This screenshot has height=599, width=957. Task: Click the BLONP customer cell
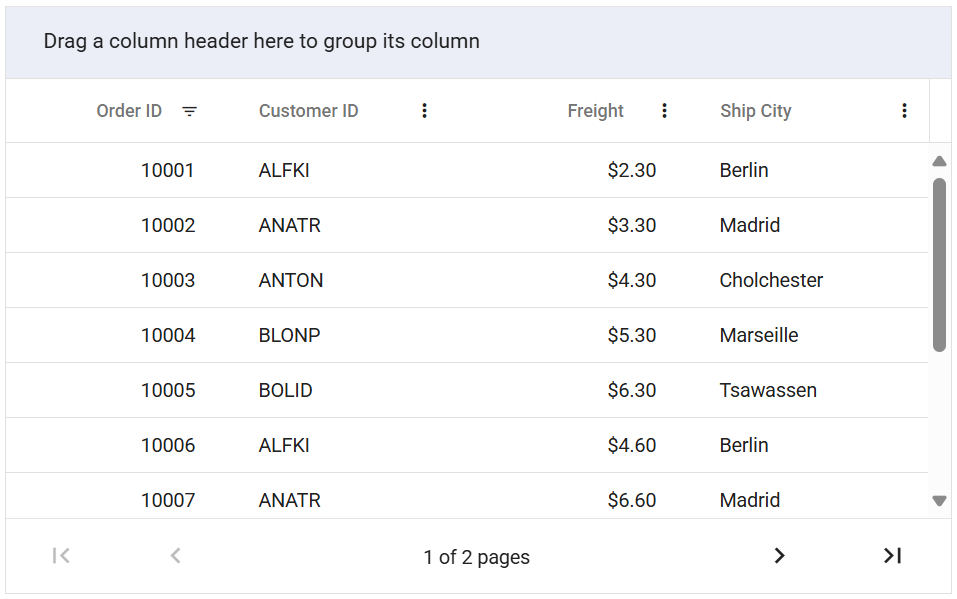point(289,335)
